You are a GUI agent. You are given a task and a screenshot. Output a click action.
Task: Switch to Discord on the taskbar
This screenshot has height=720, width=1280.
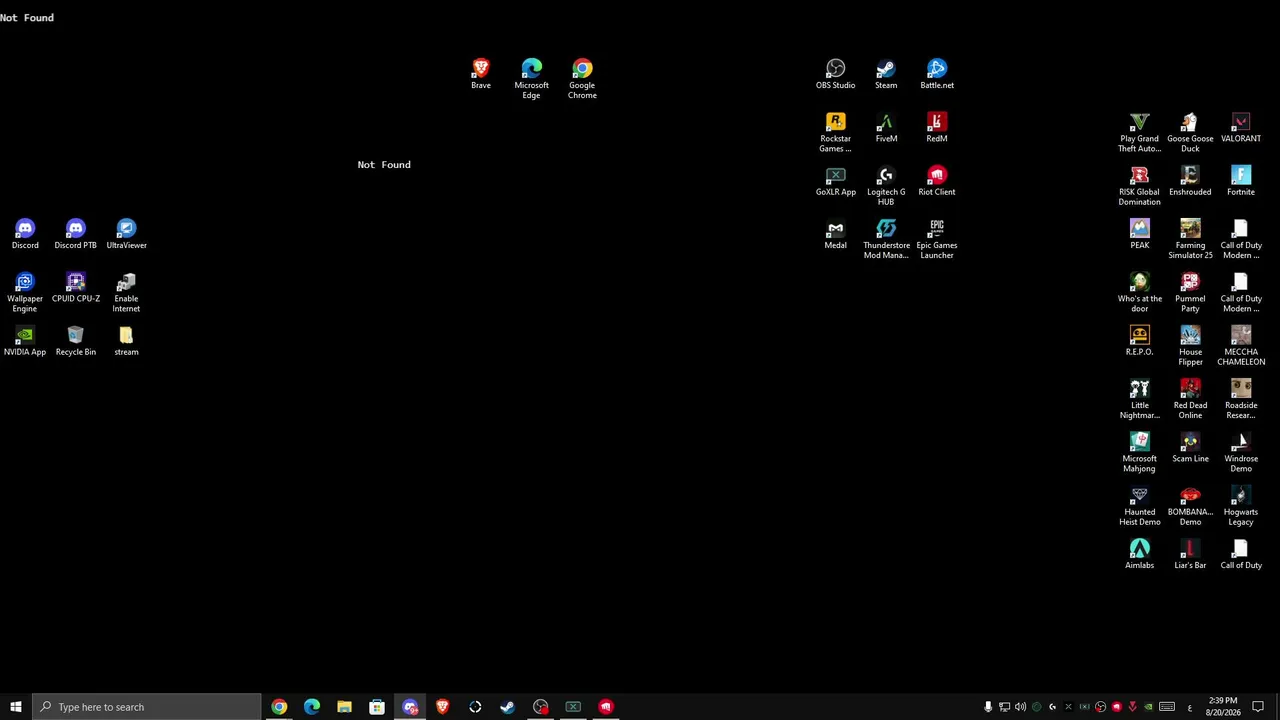410,707
